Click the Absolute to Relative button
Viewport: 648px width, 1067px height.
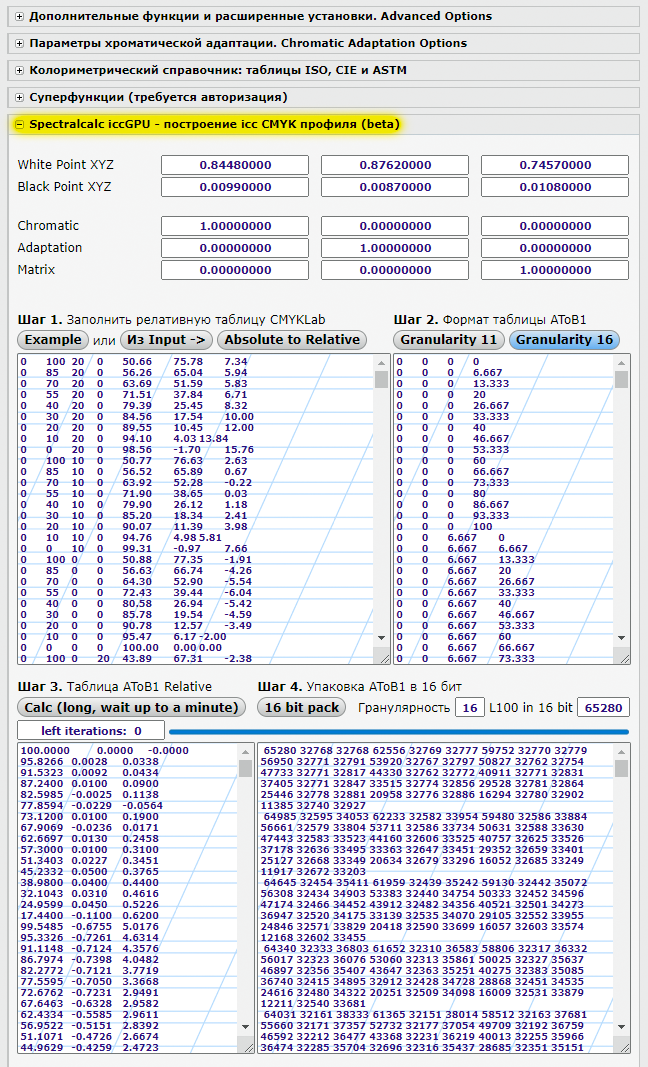tap(291, 340)
